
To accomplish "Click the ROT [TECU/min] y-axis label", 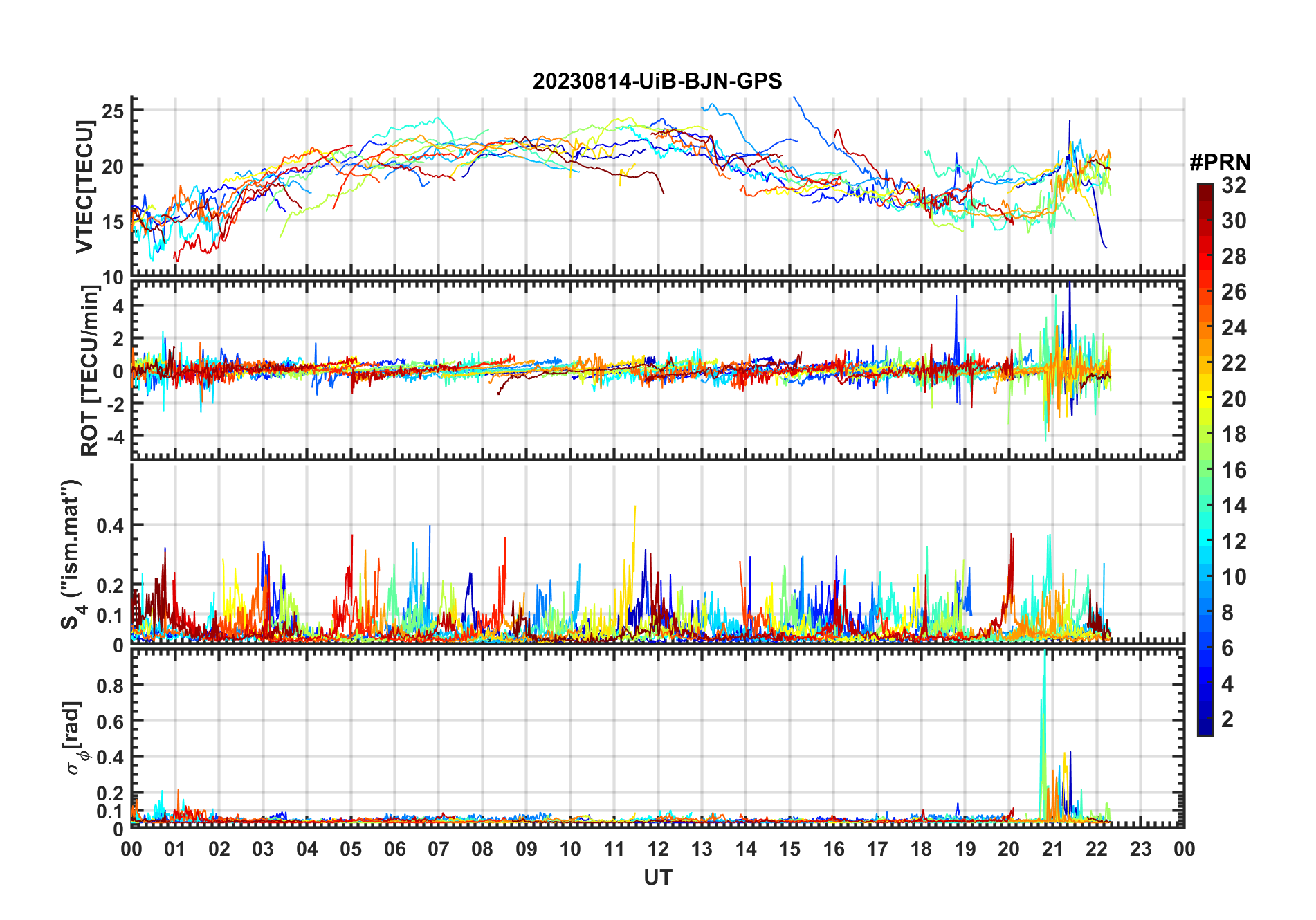I will click(x=89, y=370).
